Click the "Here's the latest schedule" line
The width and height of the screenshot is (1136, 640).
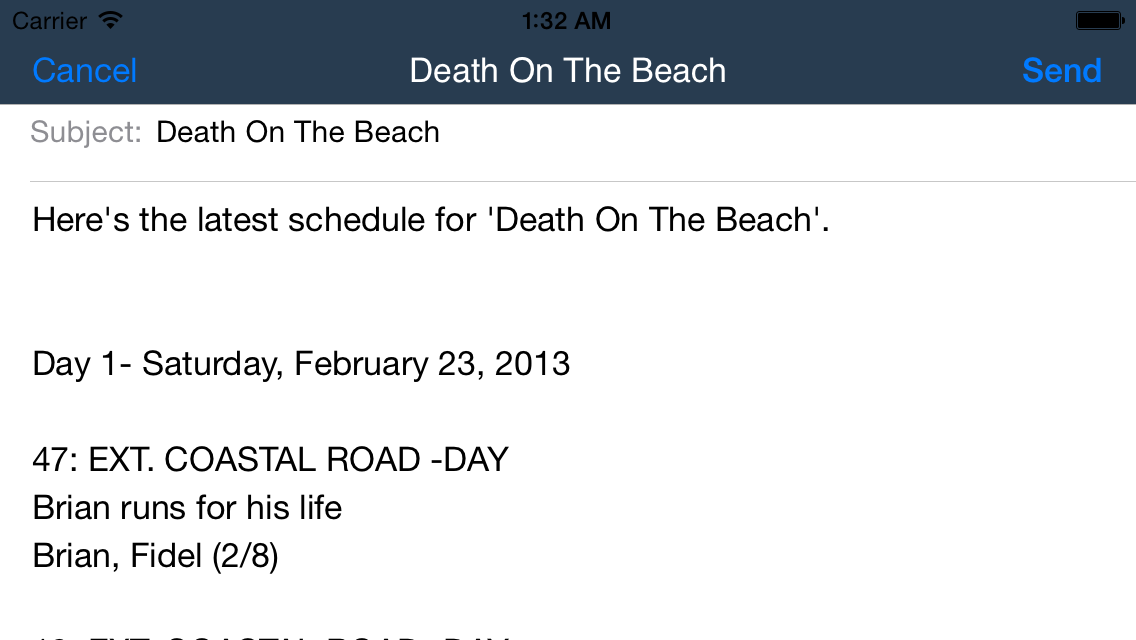coord(431,219)
